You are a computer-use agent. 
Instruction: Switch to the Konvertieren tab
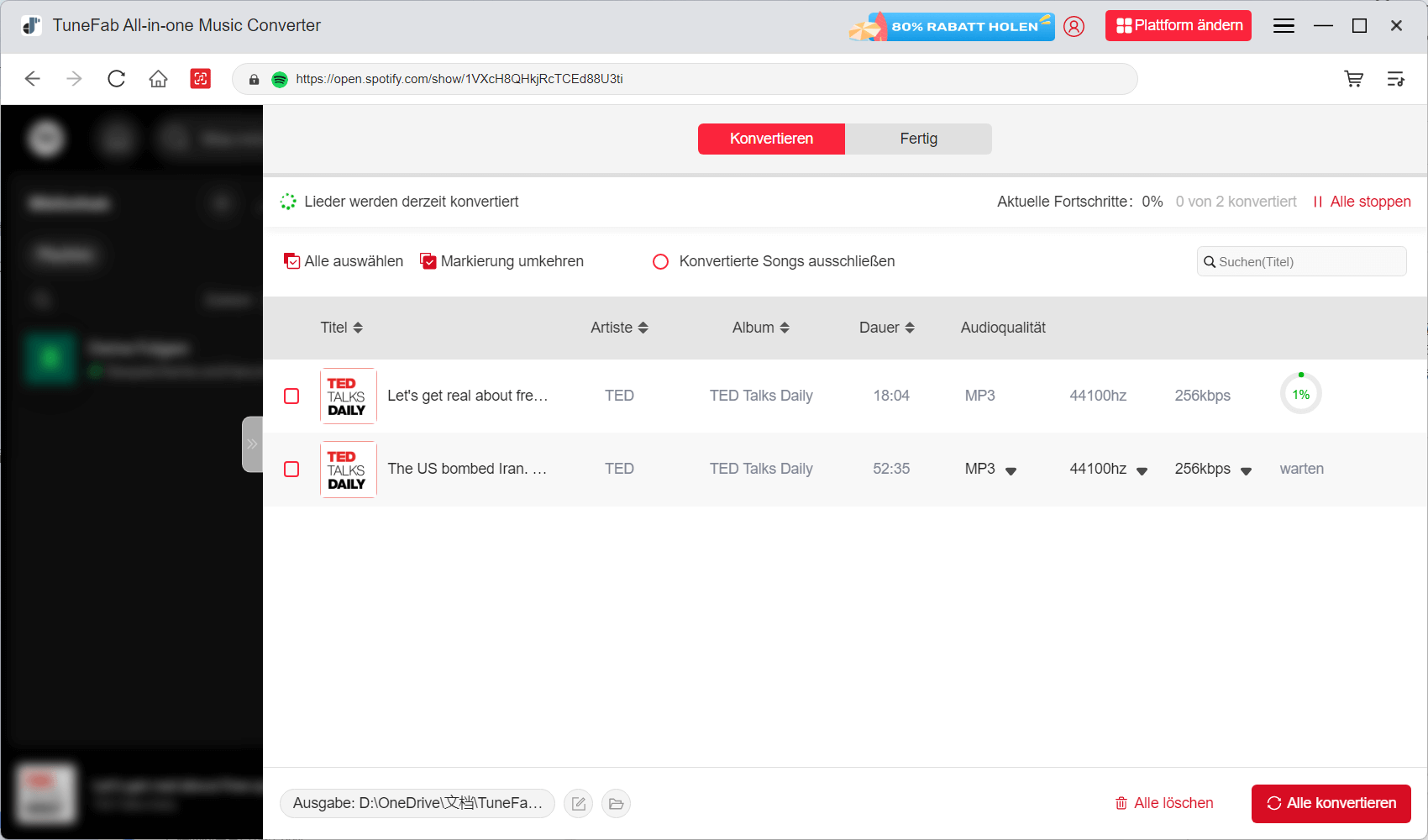click(x=771, y=139)
